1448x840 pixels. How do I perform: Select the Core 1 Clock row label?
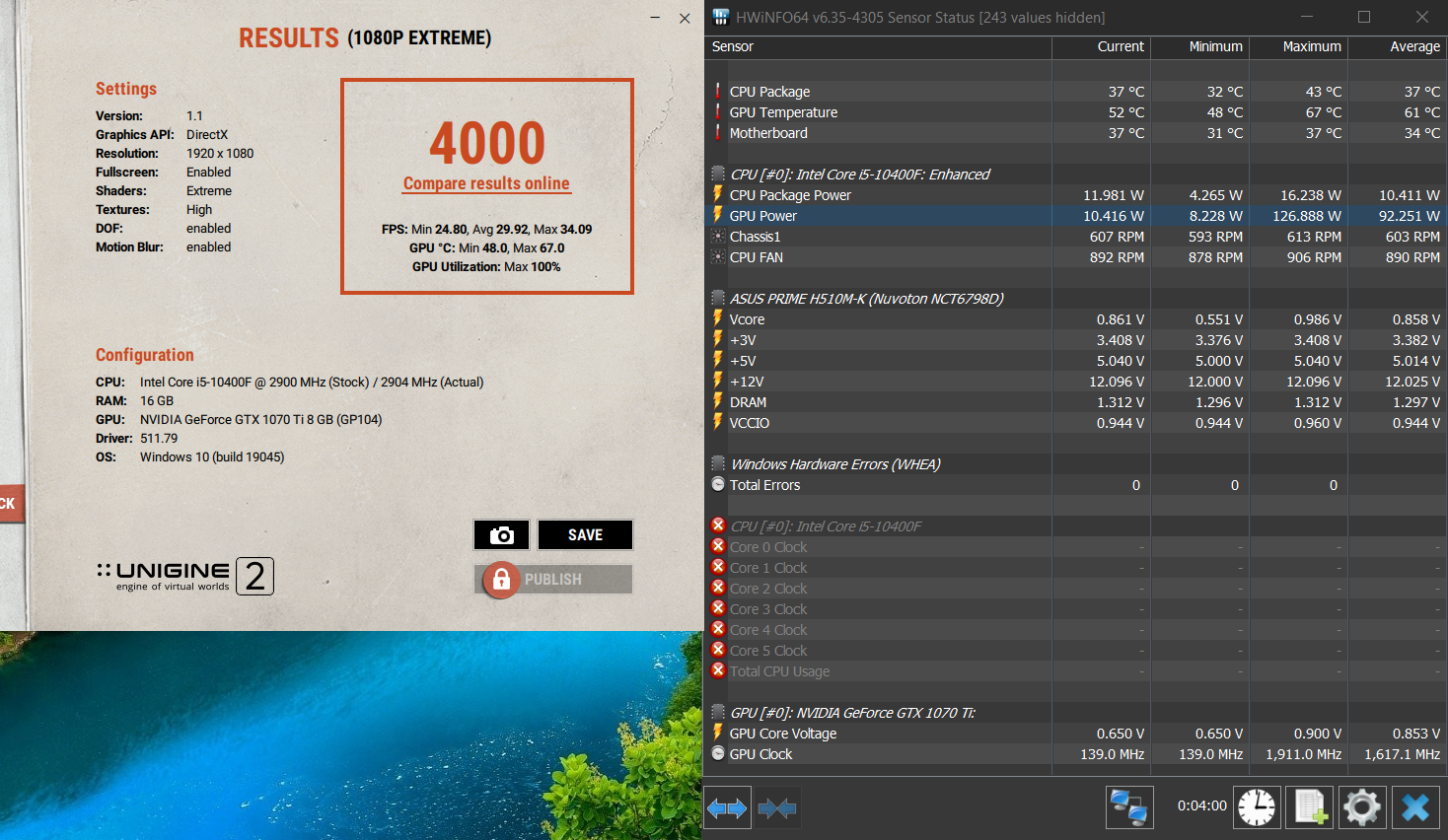click(x=768, y=568)
